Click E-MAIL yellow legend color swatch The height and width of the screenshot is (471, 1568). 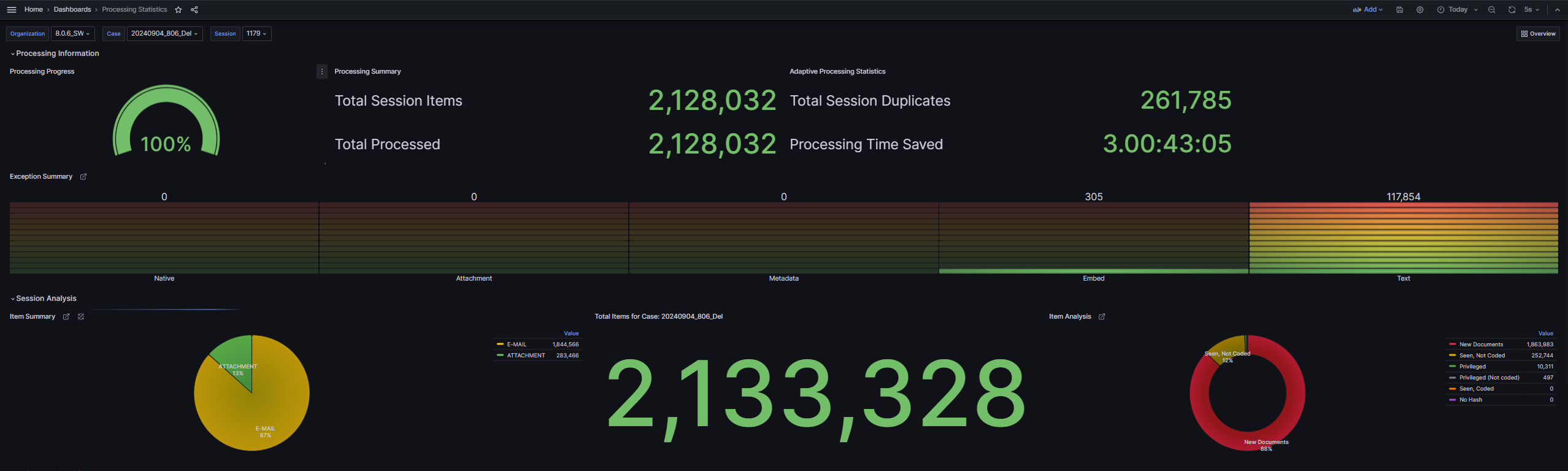coord(500,344)
